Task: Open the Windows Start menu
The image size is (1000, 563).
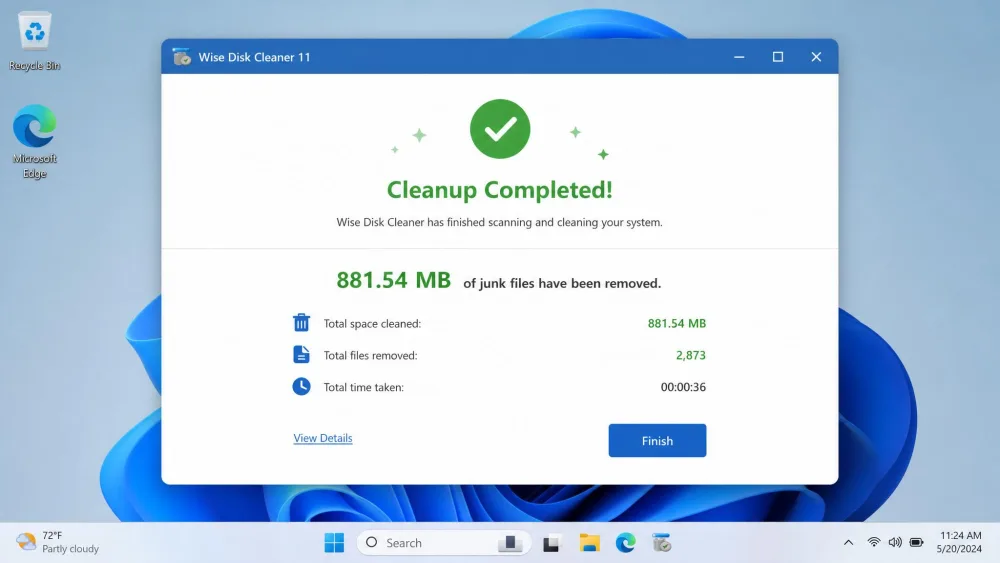Action: (334, 543)
